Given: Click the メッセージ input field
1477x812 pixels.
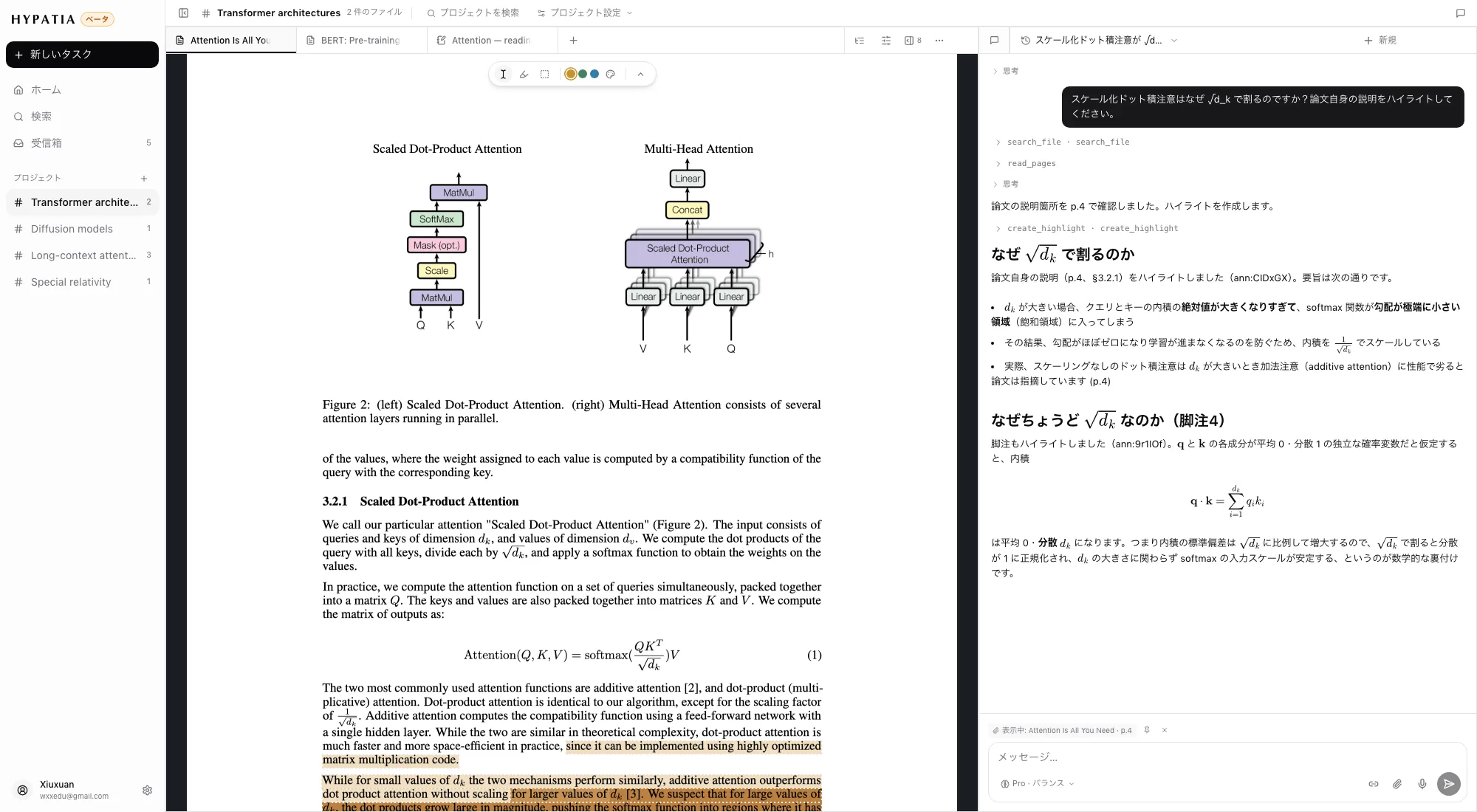Looking at the screenshot, I should coord(1227,757).
